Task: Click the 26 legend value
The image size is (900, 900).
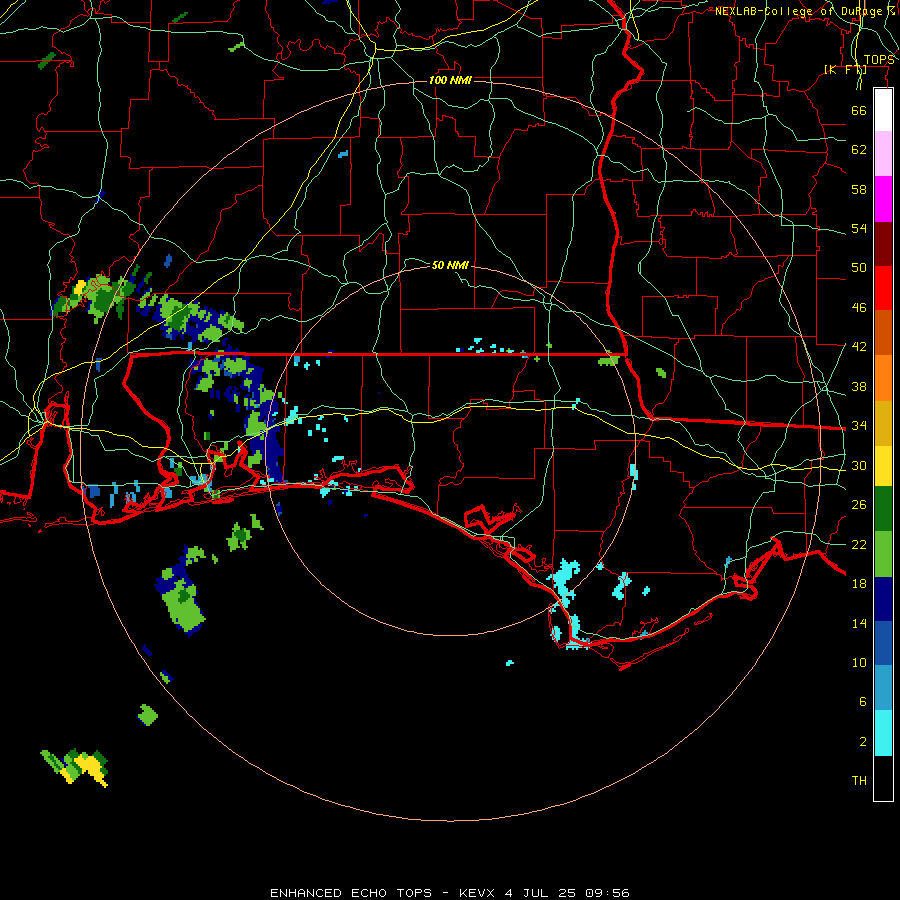Action: tap(859, 505)
